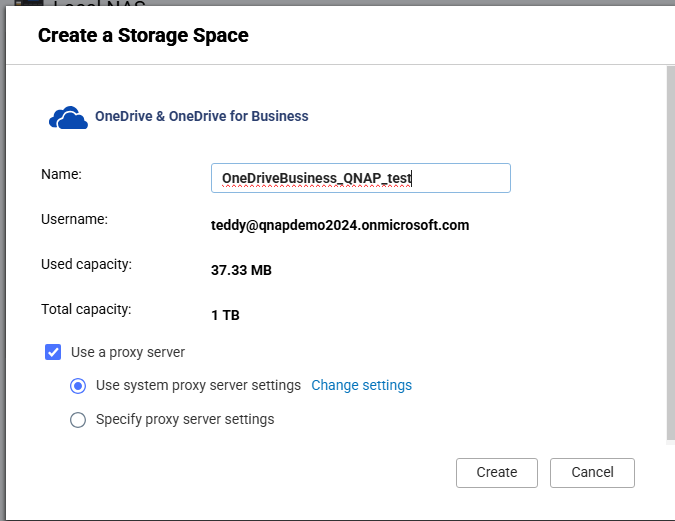The image size is (675, 521).
Task: Click the OneDrive & OneDrive for Business heading
Action: click(x=201, y=116)
